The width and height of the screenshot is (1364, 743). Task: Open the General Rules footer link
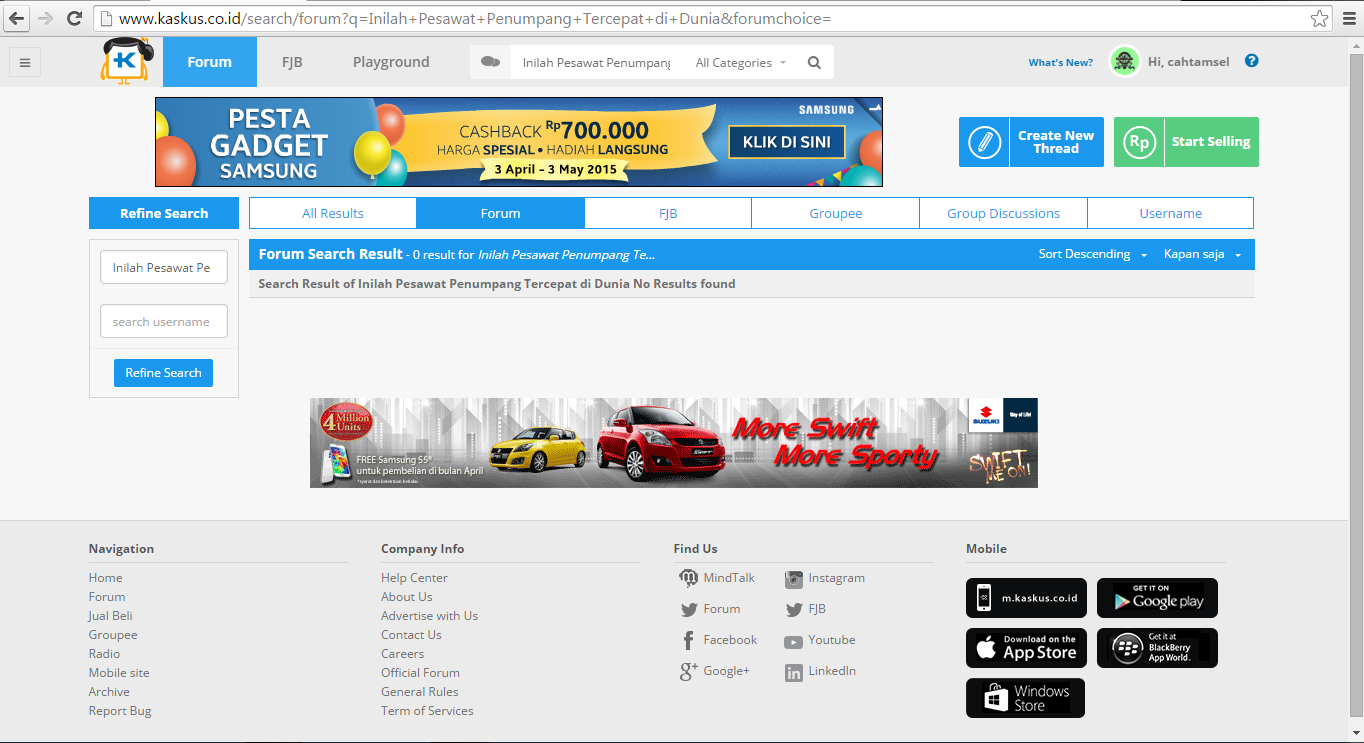419,692
